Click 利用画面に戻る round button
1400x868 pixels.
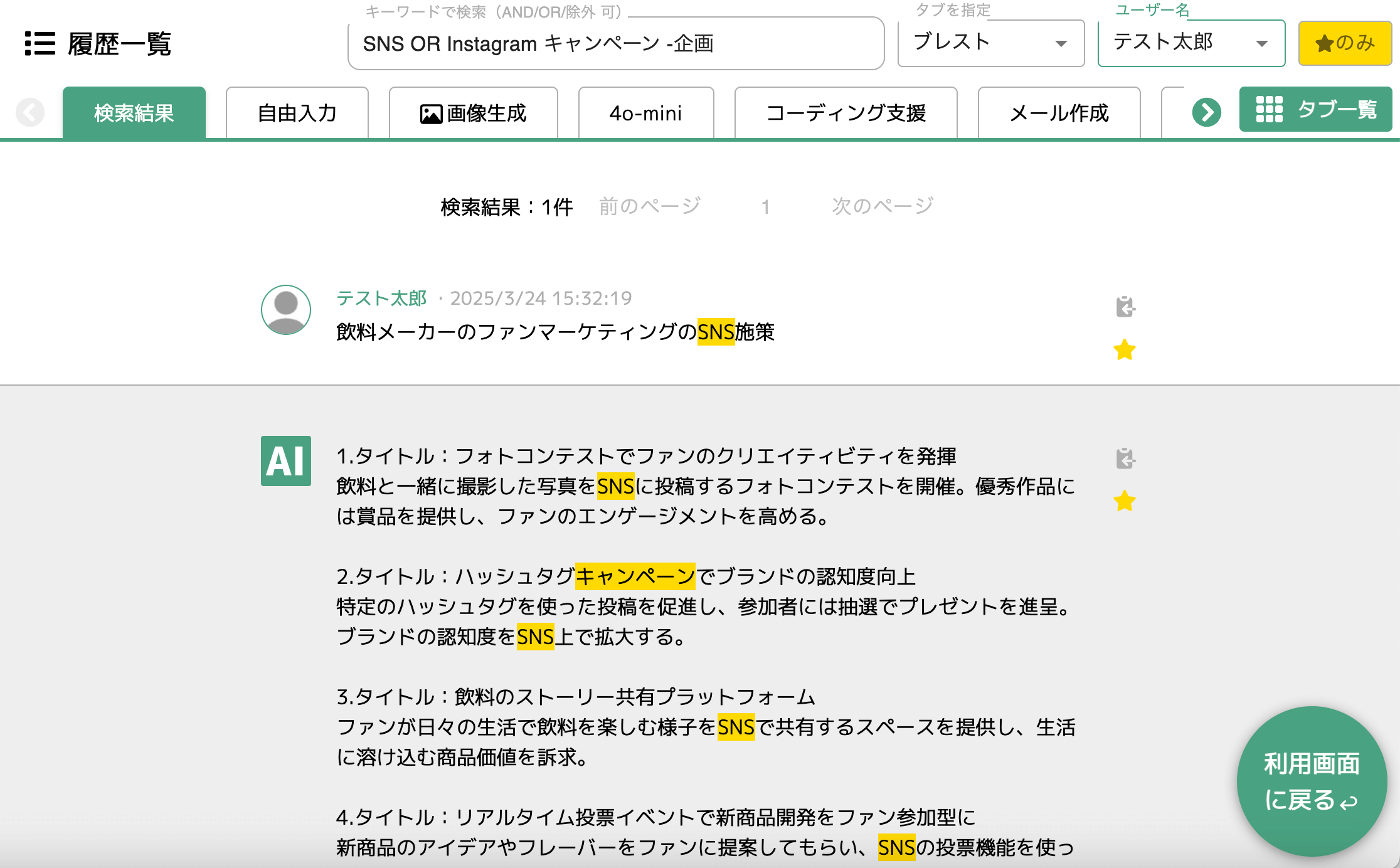click(1312, 781)
